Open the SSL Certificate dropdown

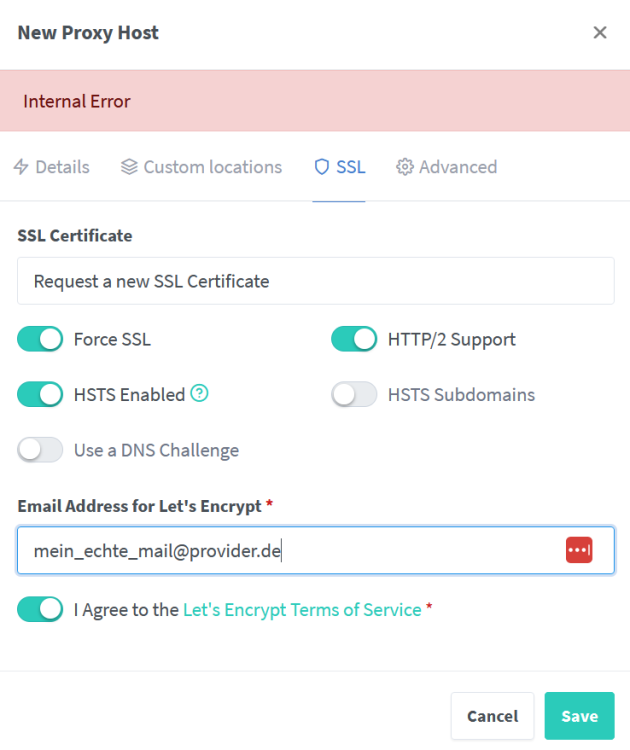point(316,281)
